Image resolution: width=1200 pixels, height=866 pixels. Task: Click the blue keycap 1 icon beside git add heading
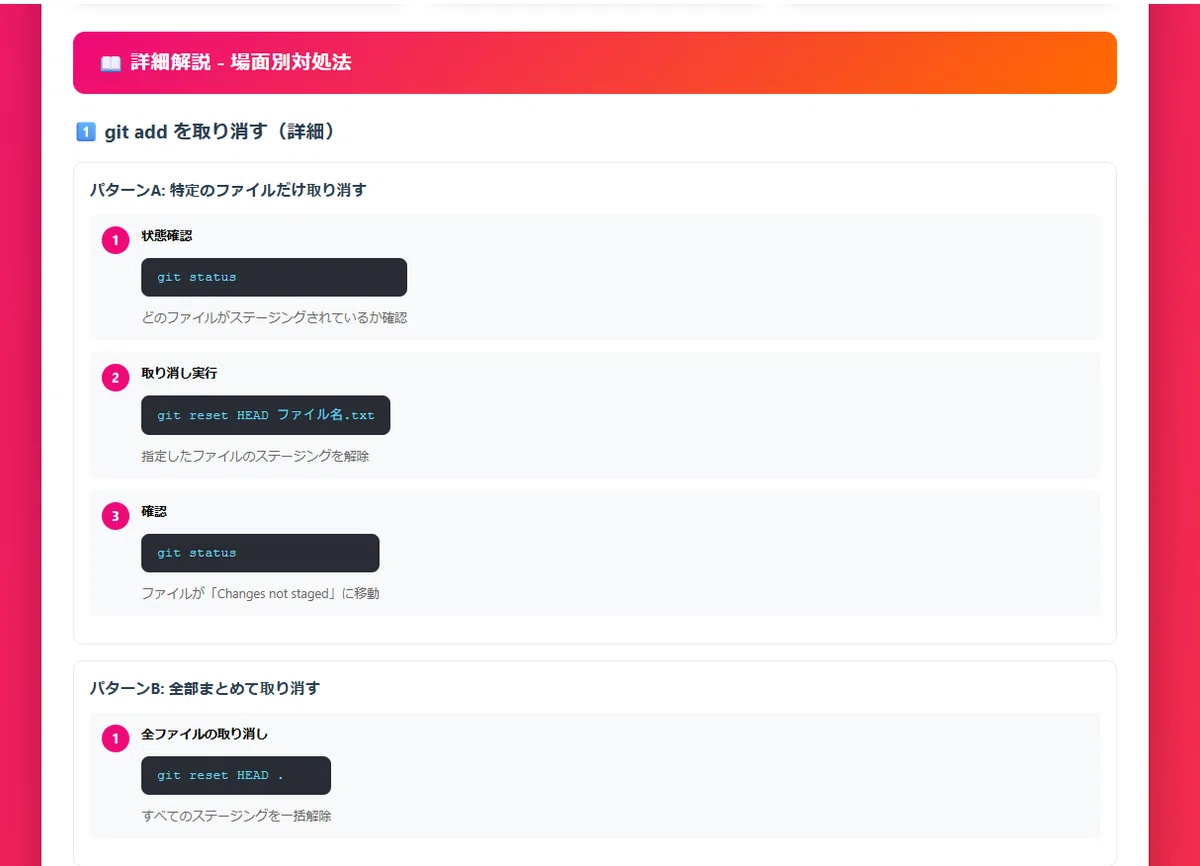point(86,132)
